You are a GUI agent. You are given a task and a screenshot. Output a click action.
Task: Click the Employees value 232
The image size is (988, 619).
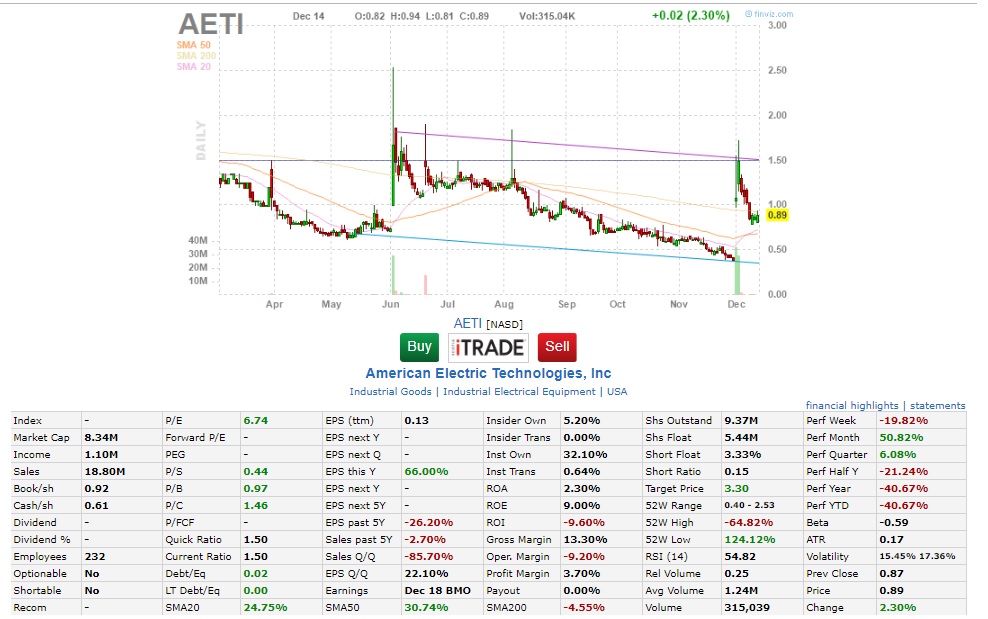click(95, 557)
